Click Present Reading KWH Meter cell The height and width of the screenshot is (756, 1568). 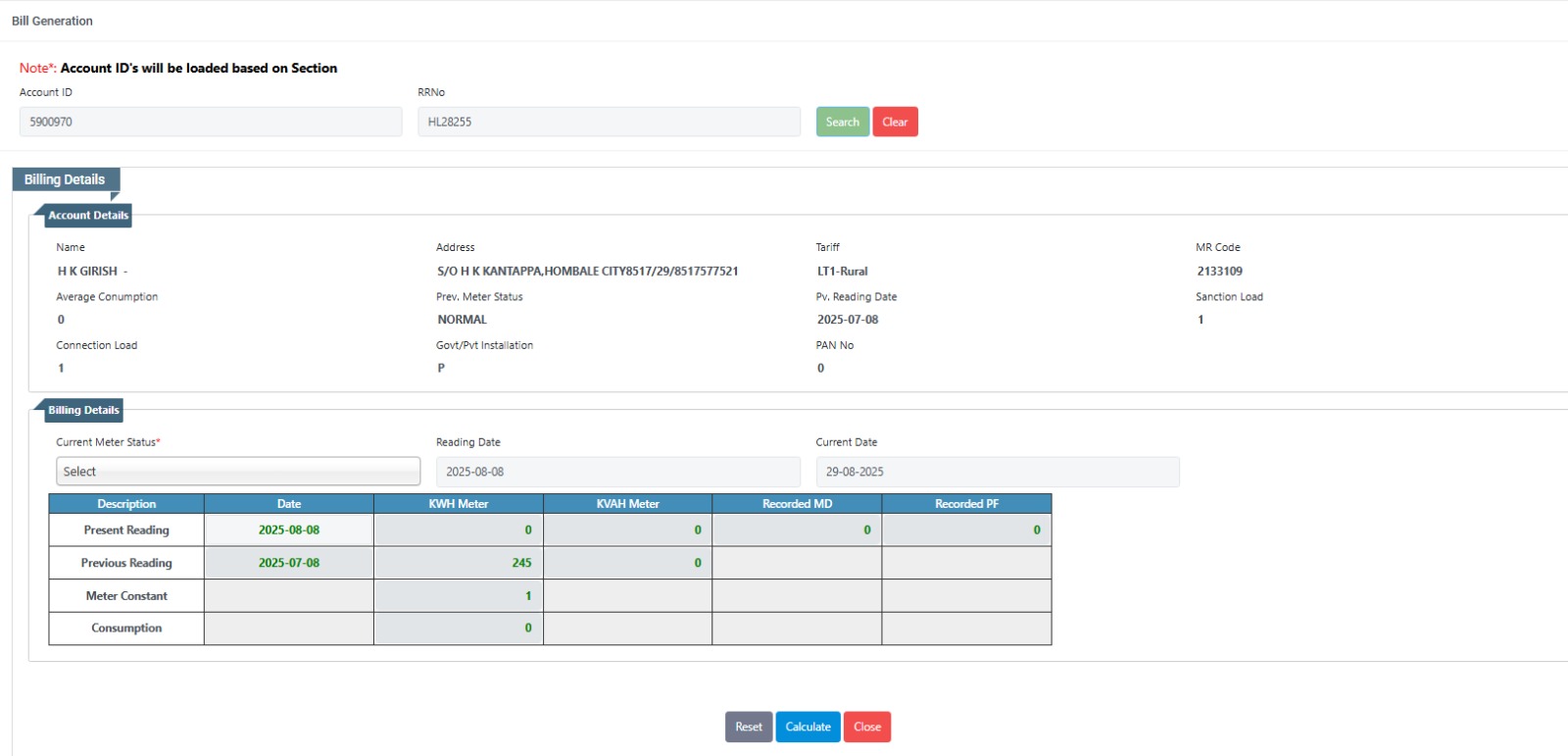459,530
